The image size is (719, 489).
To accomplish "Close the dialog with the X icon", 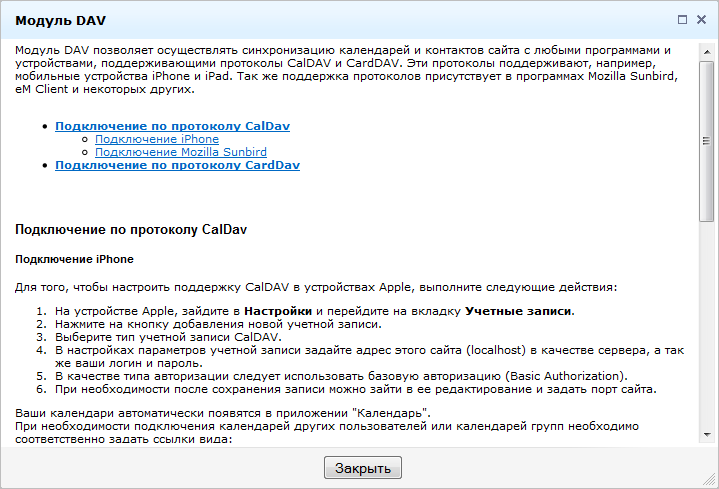I will 700,19.
